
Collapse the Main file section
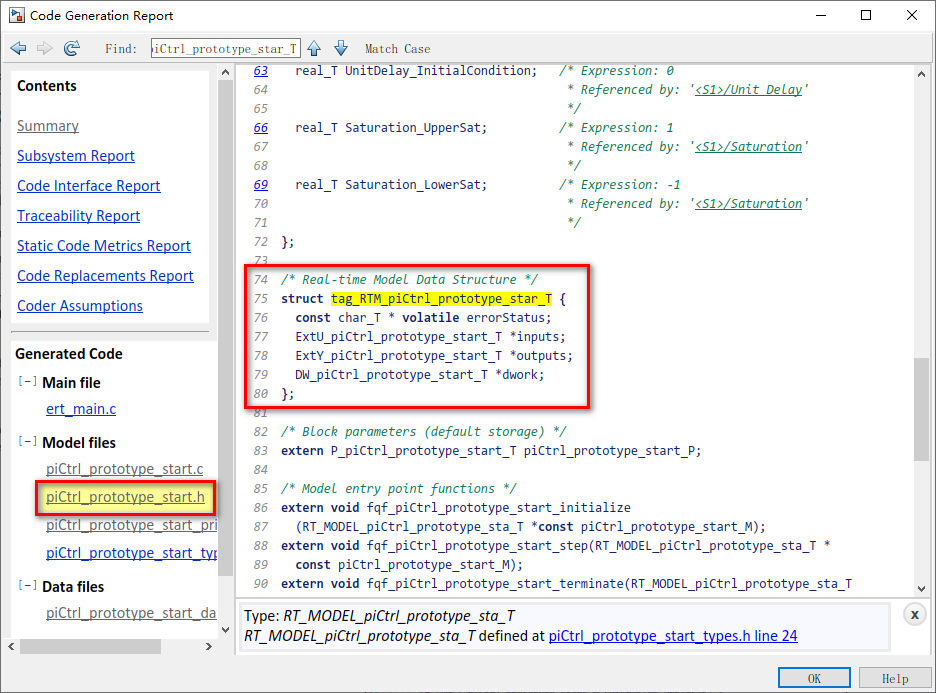27,381
